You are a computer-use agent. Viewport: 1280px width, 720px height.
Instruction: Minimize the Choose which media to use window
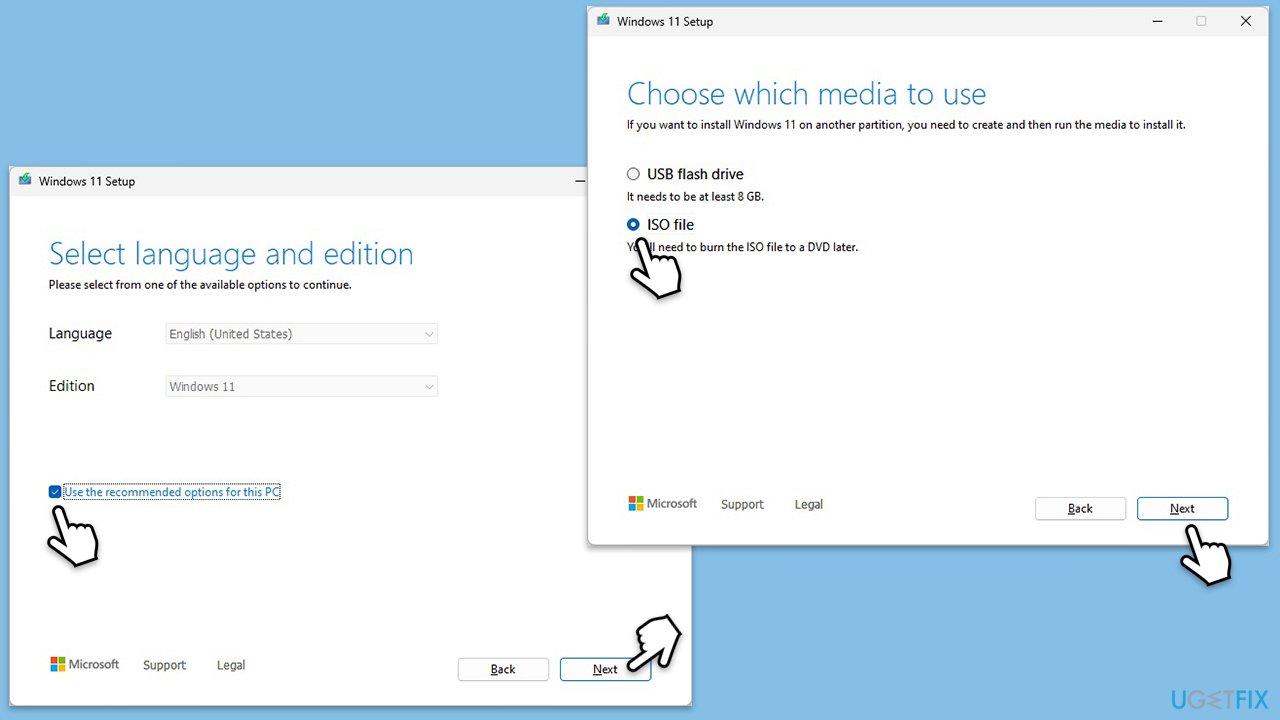(1156, 21)
